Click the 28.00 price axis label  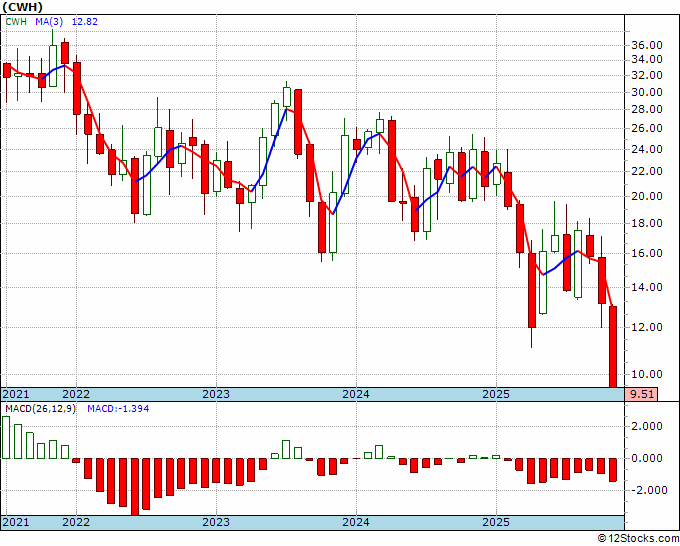pyautogui.click(x=647, y=109)
